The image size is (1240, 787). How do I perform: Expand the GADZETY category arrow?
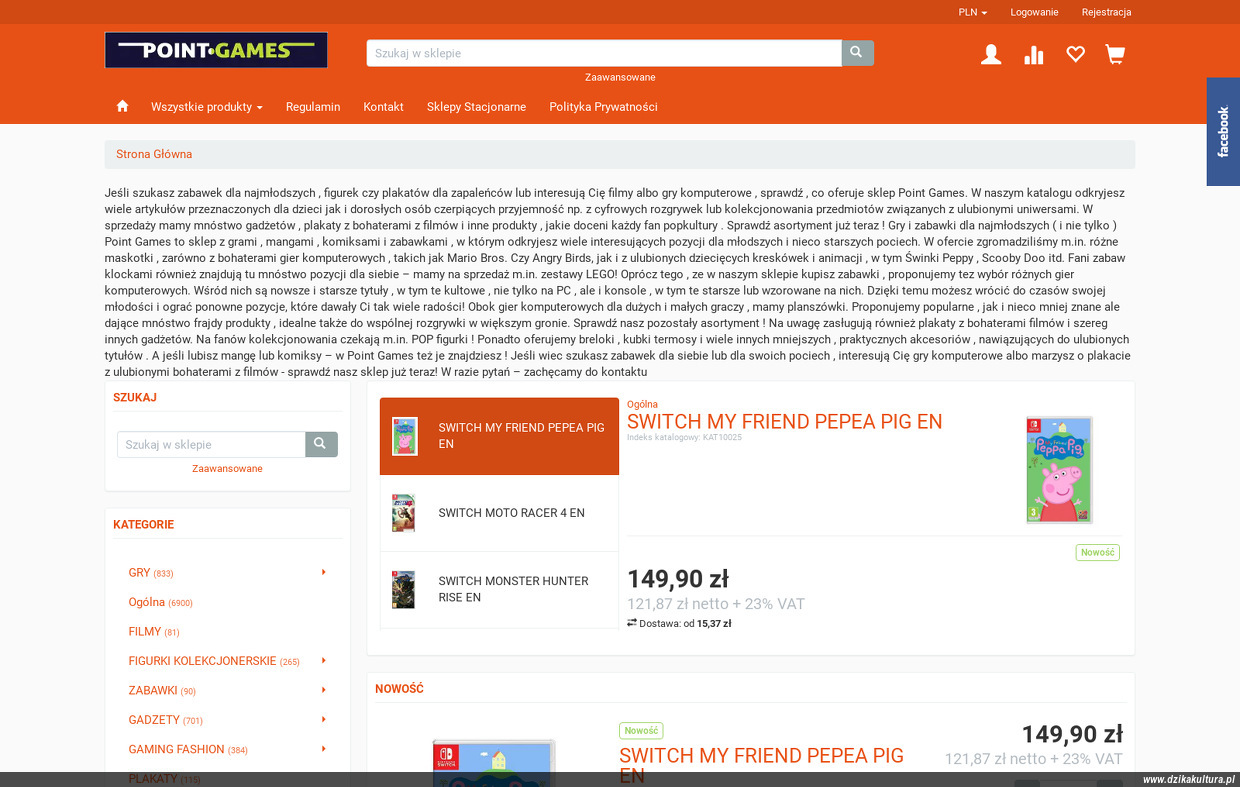(x=324, y=719)
